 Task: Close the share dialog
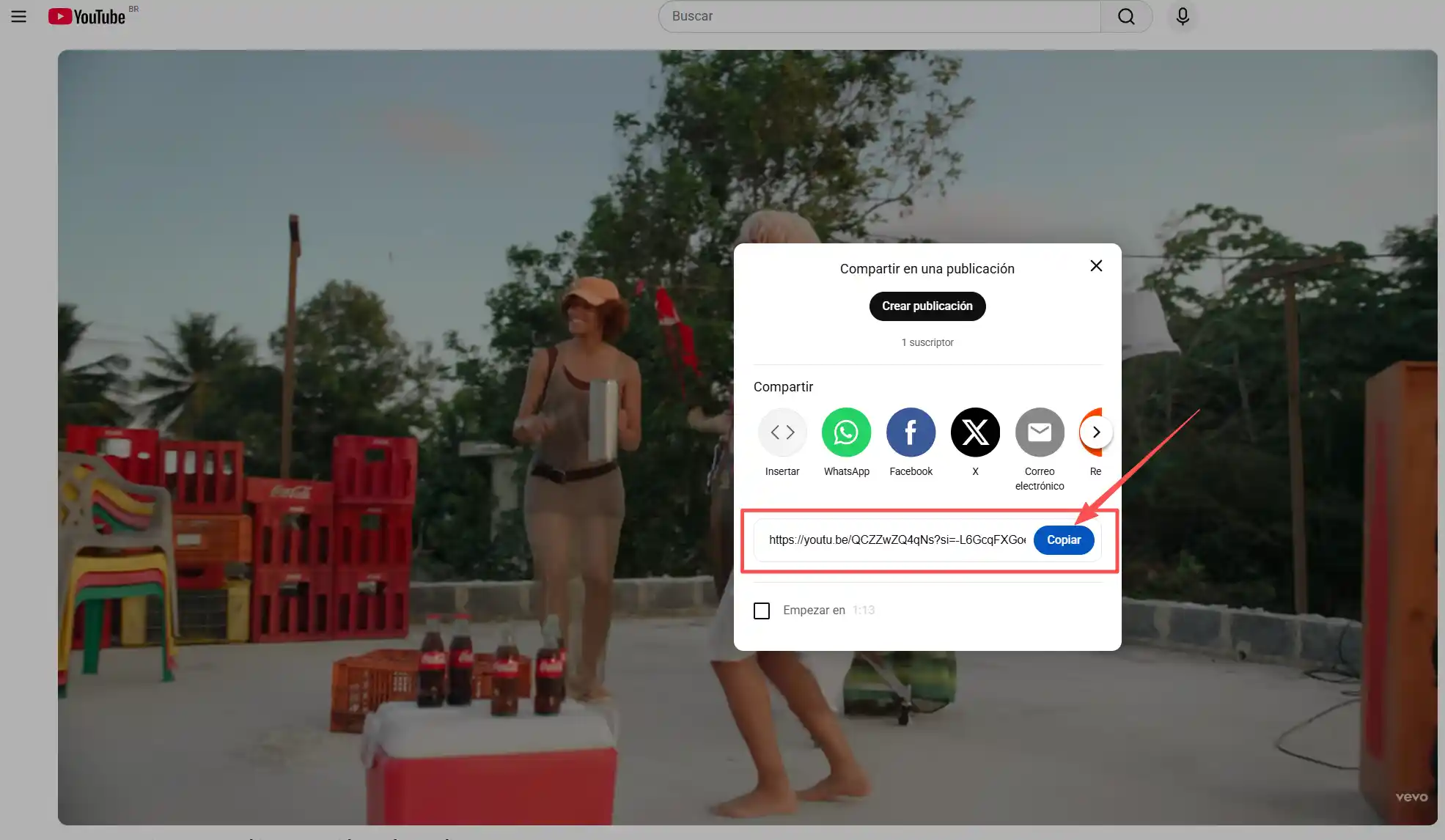[x=1096, y=265]
